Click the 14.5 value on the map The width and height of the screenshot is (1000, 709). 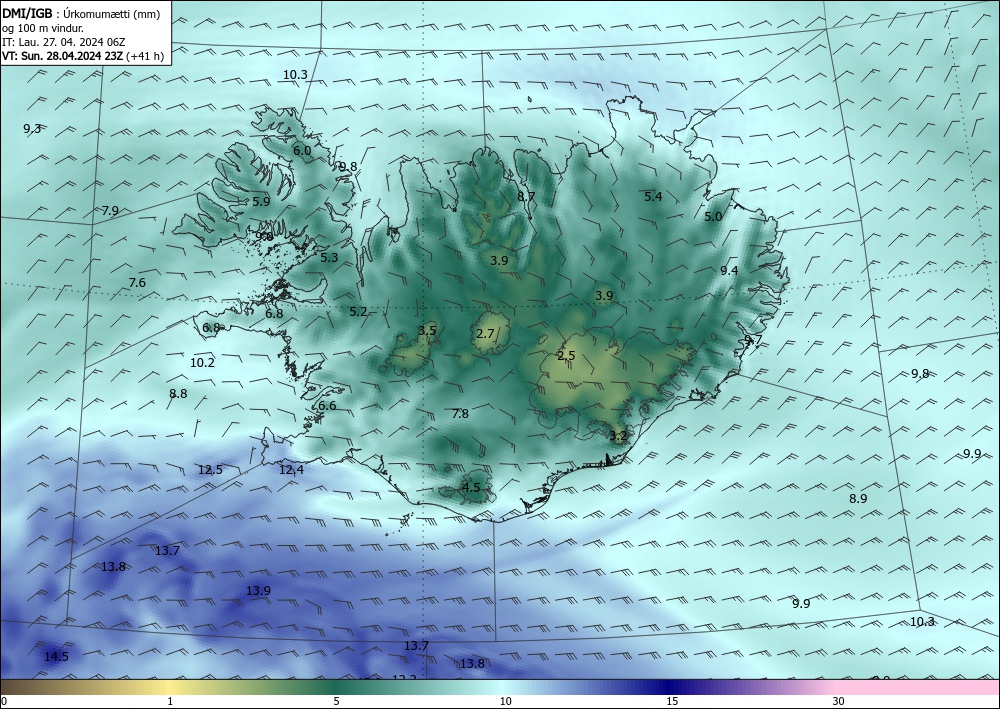click(56, 657)
